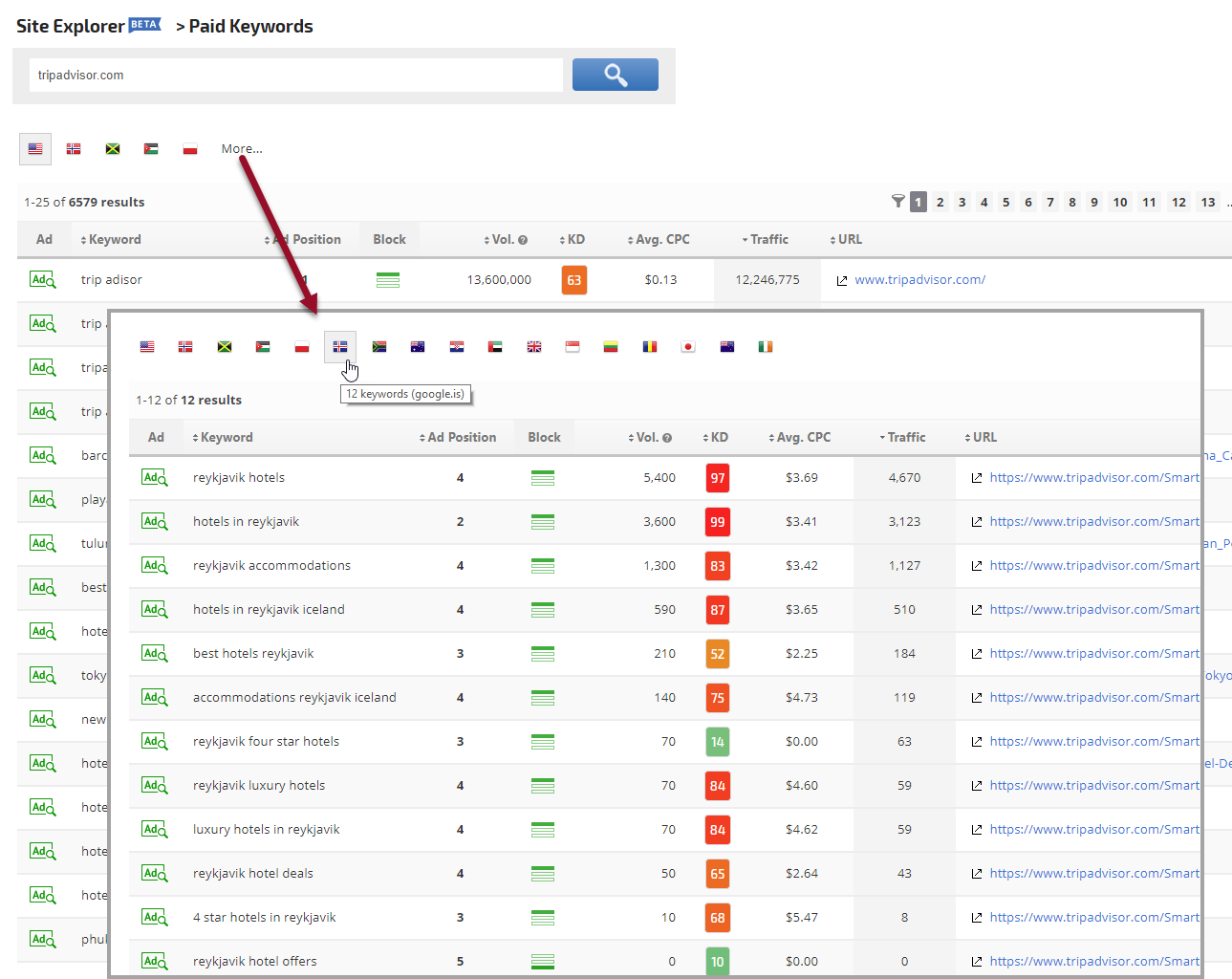Click 'More...' to show more countries

point(241,149)
